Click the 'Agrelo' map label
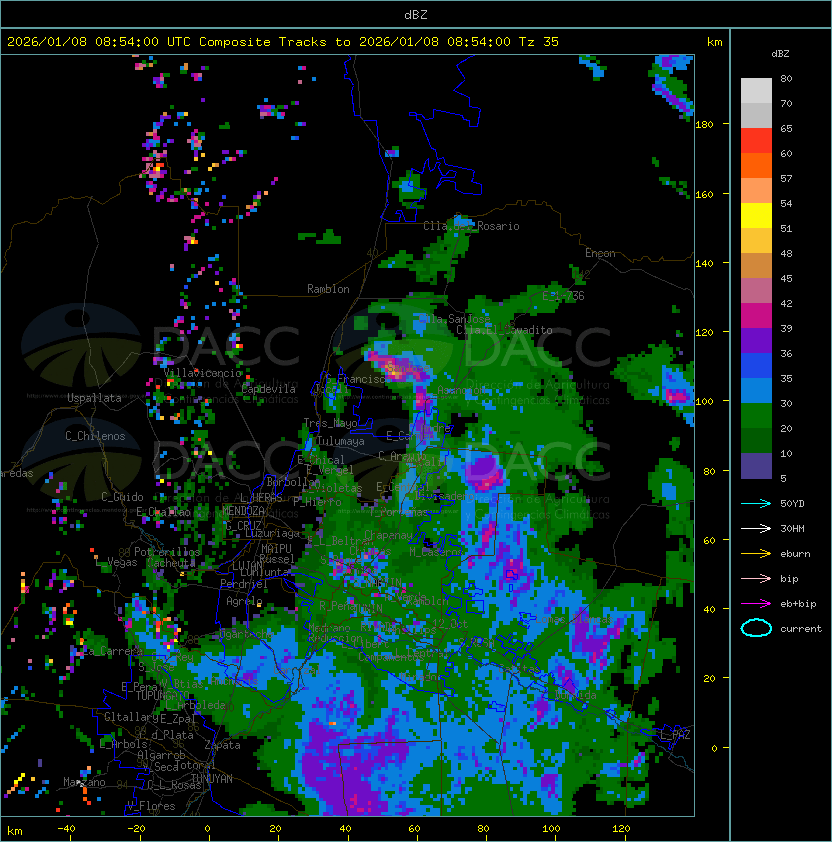 point(244,601)
